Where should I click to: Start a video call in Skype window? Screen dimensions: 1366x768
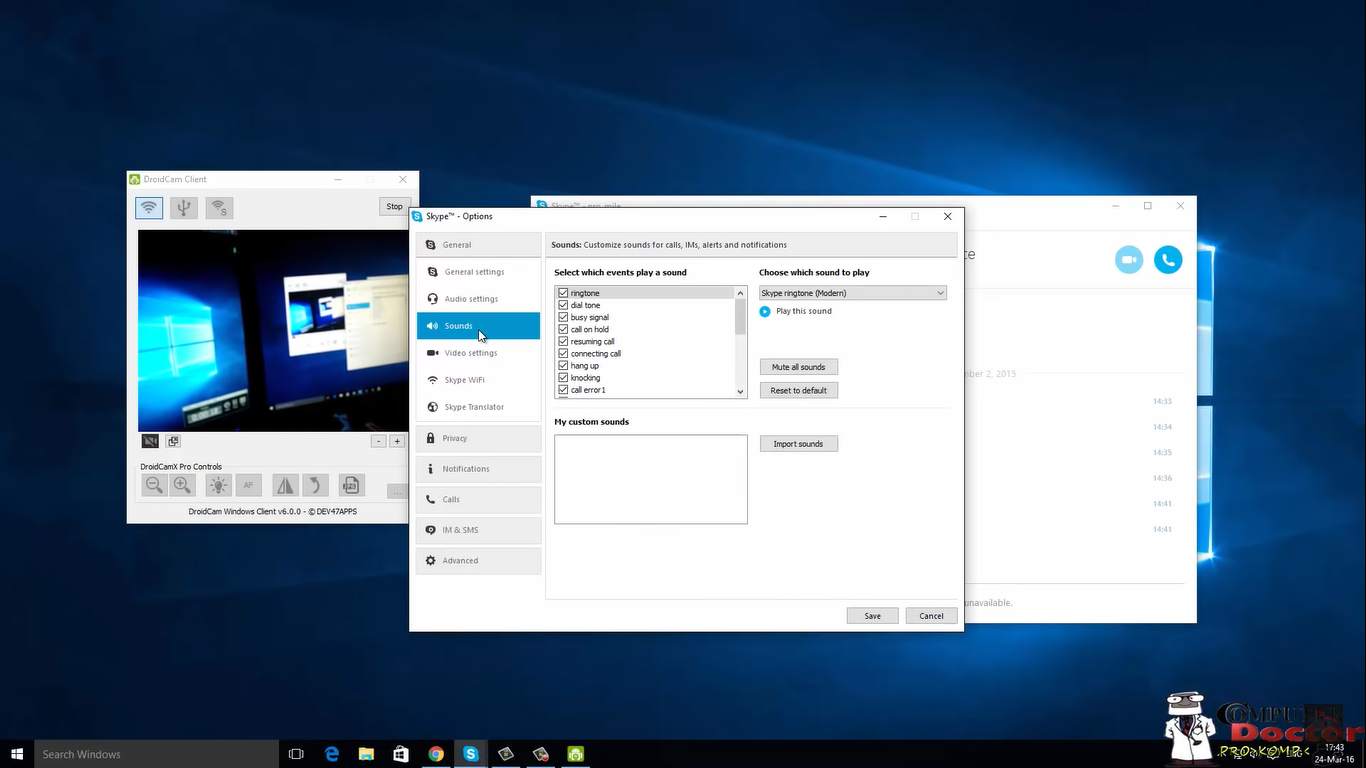[x=1129, y=259]
